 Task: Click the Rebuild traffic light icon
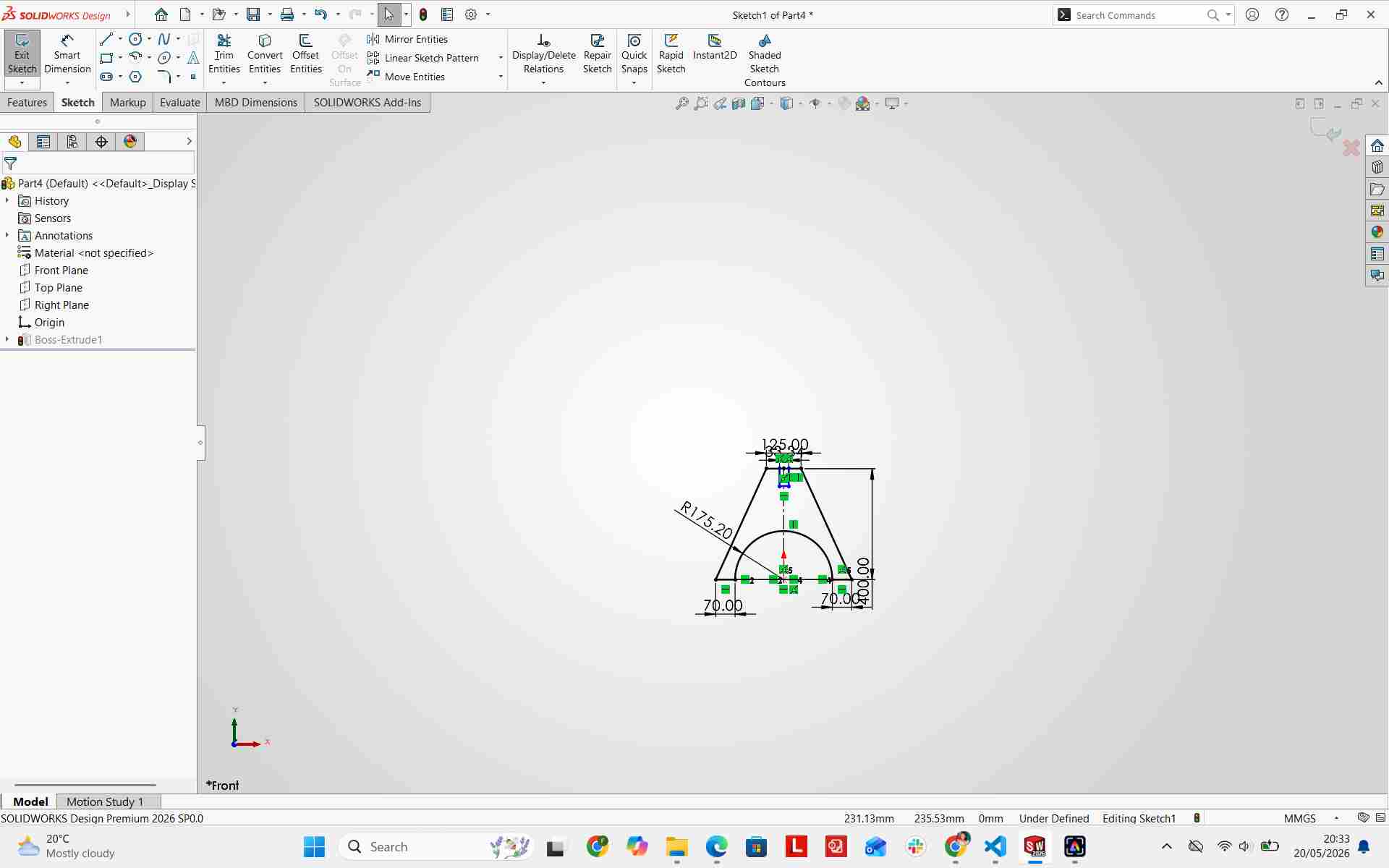[423, 14]
